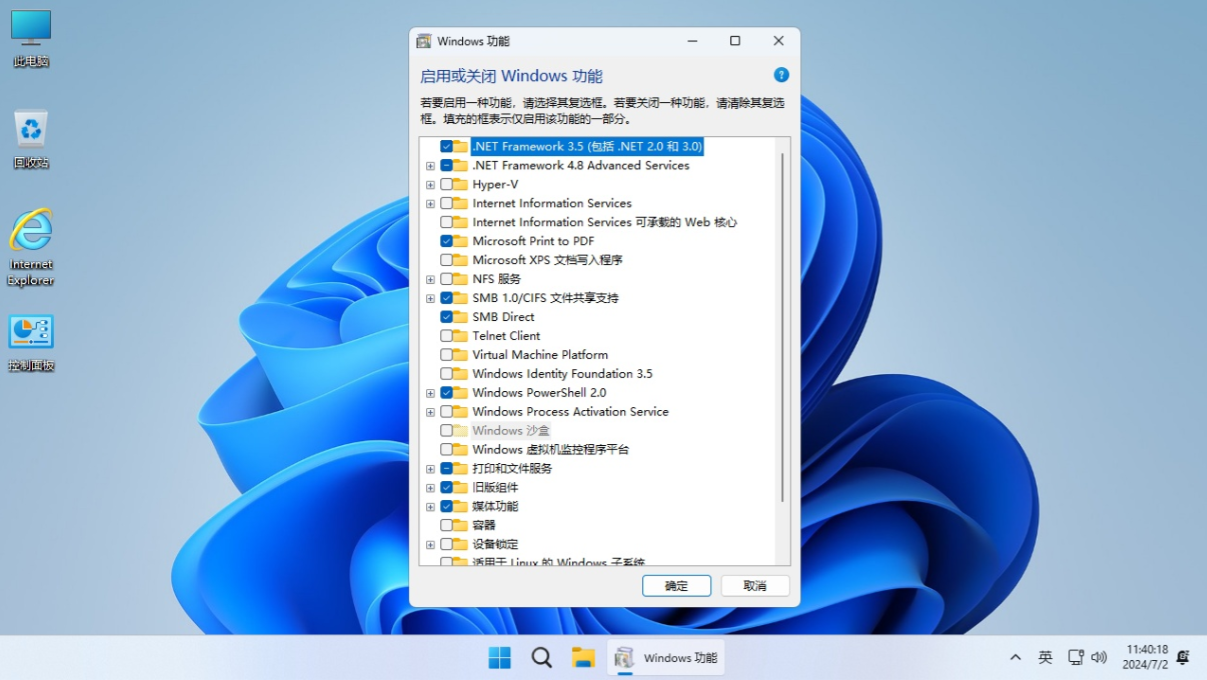Expand the Hyper-V tree node
The image size is (1207, 680).
430,184
